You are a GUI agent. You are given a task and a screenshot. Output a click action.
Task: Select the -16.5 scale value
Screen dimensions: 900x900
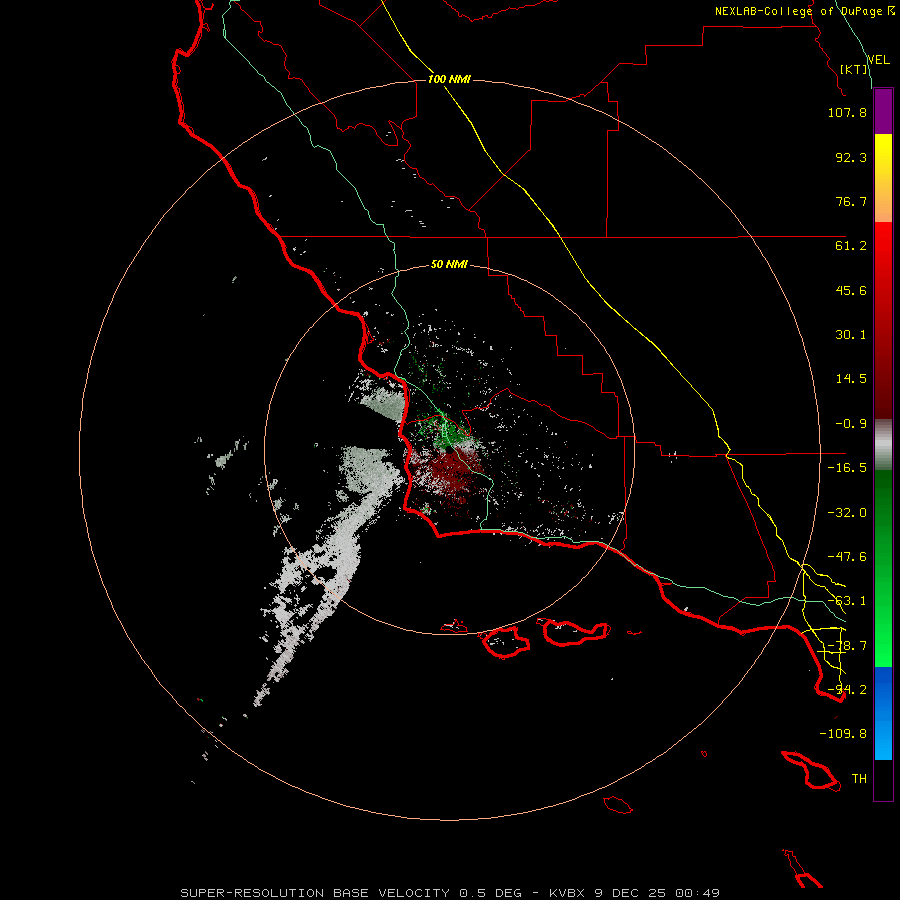[x=847, y=468]
